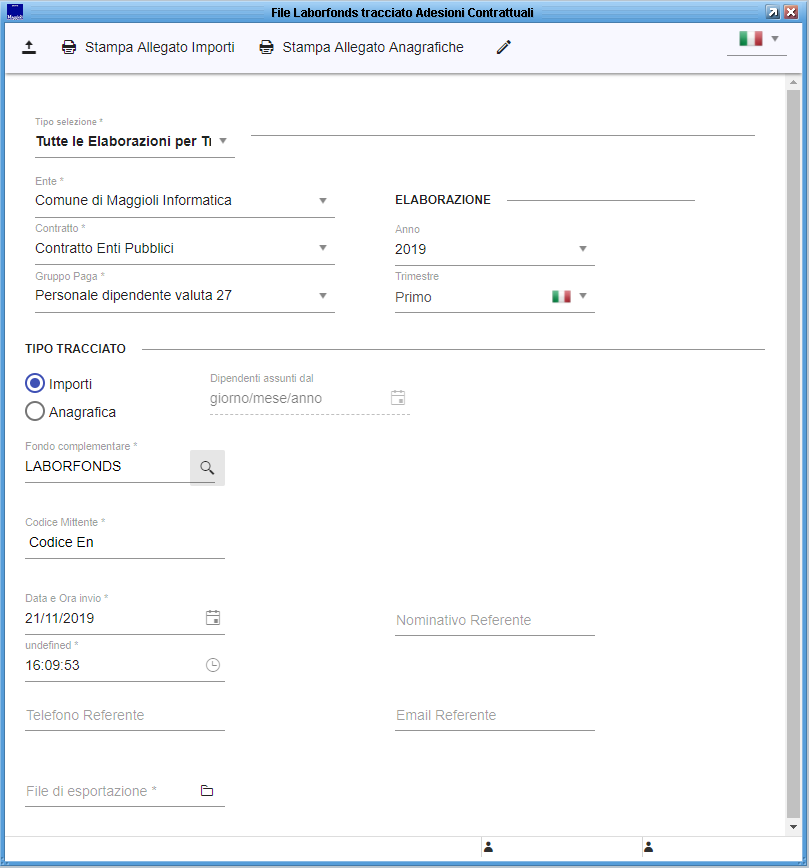This screenshot has width=809, height=868.
Task: Expand the Anno 2019 dropdown
Action: point(583,249)
